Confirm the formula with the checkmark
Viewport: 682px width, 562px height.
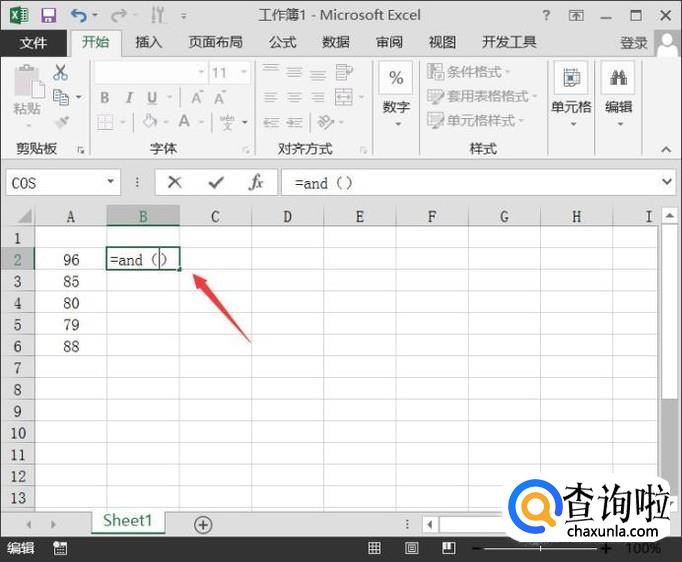click(x=216, y=182)
